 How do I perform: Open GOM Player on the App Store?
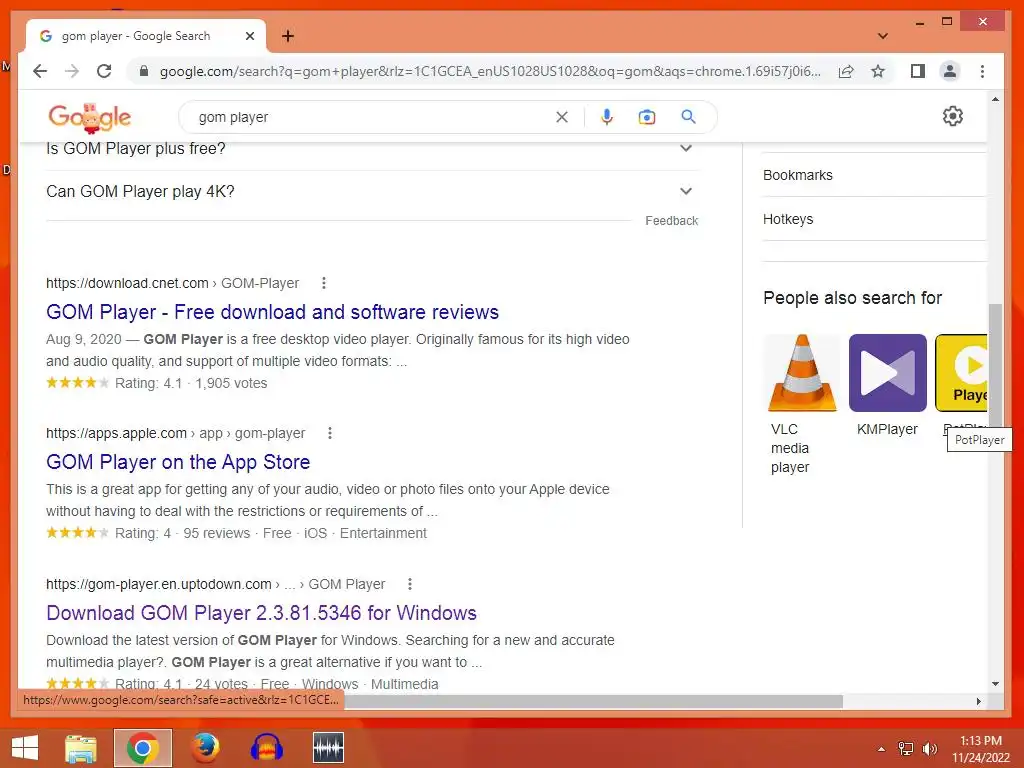178,462
